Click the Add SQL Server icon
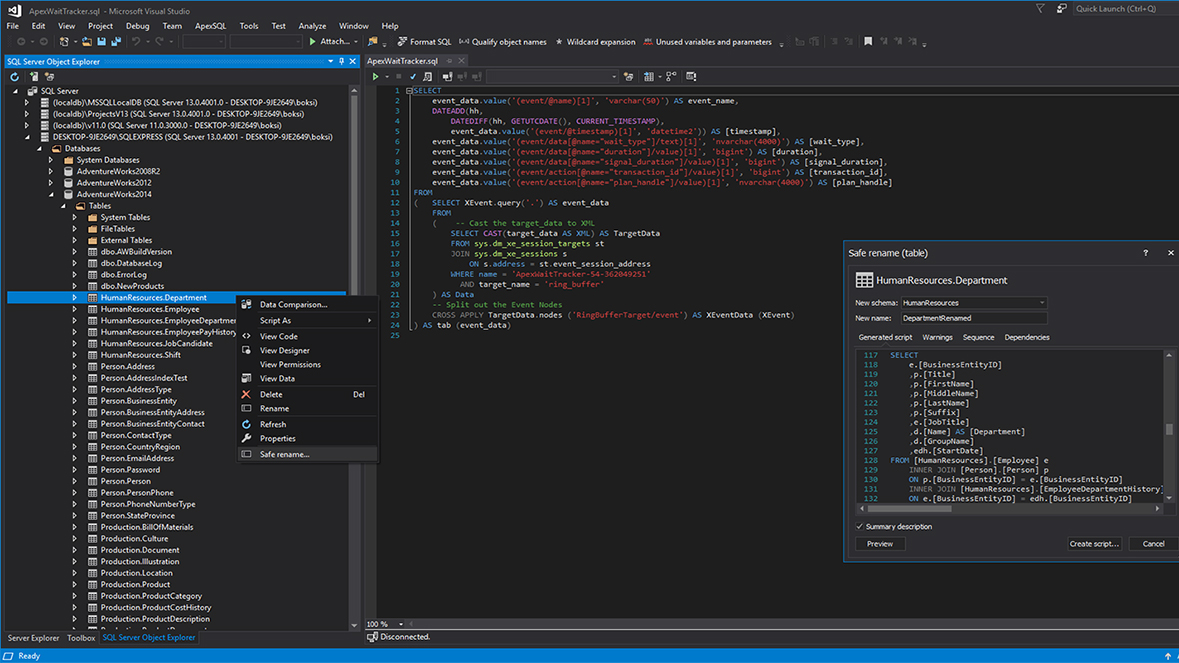 click(33, 77)
